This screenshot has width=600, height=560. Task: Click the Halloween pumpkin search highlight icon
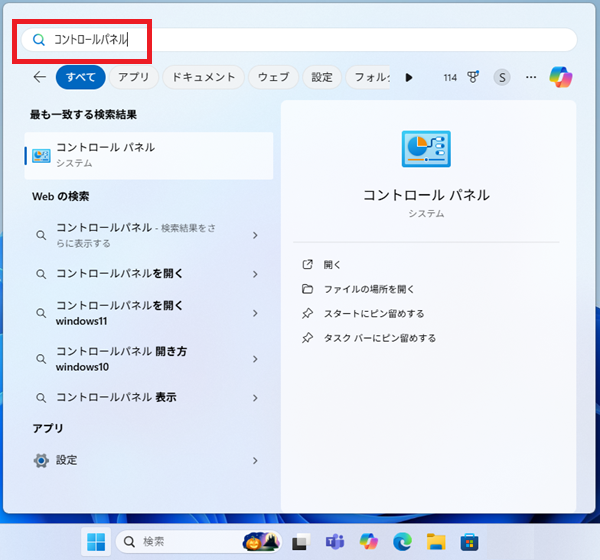coord(261,542)
